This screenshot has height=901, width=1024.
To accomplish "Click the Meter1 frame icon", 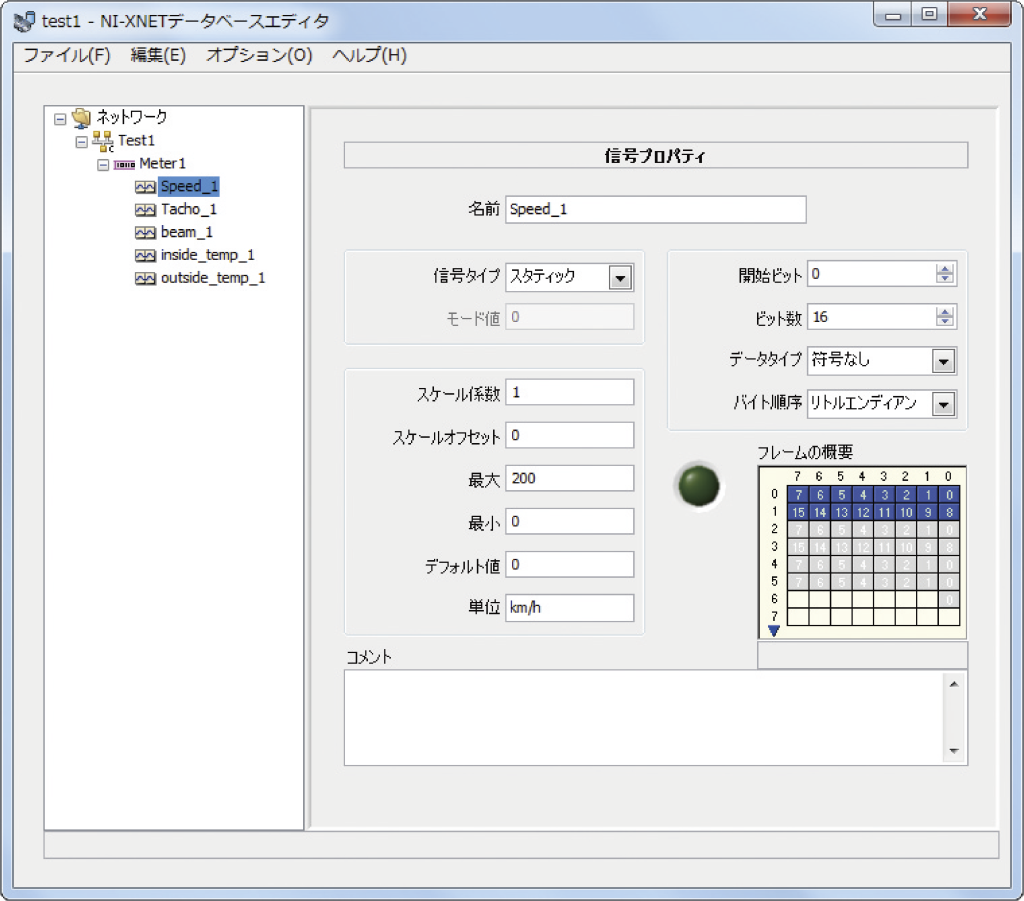I will coord(124,164).
